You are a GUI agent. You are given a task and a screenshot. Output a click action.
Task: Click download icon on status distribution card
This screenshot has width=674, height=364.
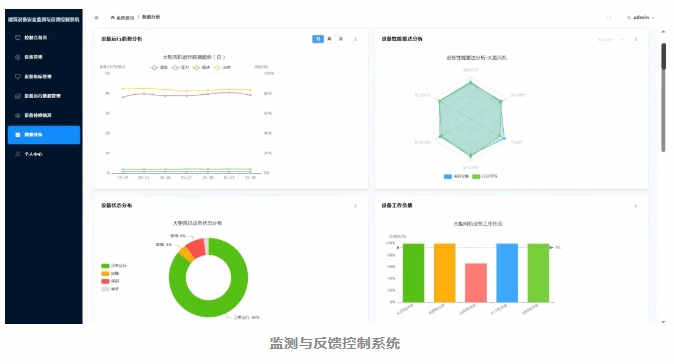pyautogui.click(x=355, y=206)
